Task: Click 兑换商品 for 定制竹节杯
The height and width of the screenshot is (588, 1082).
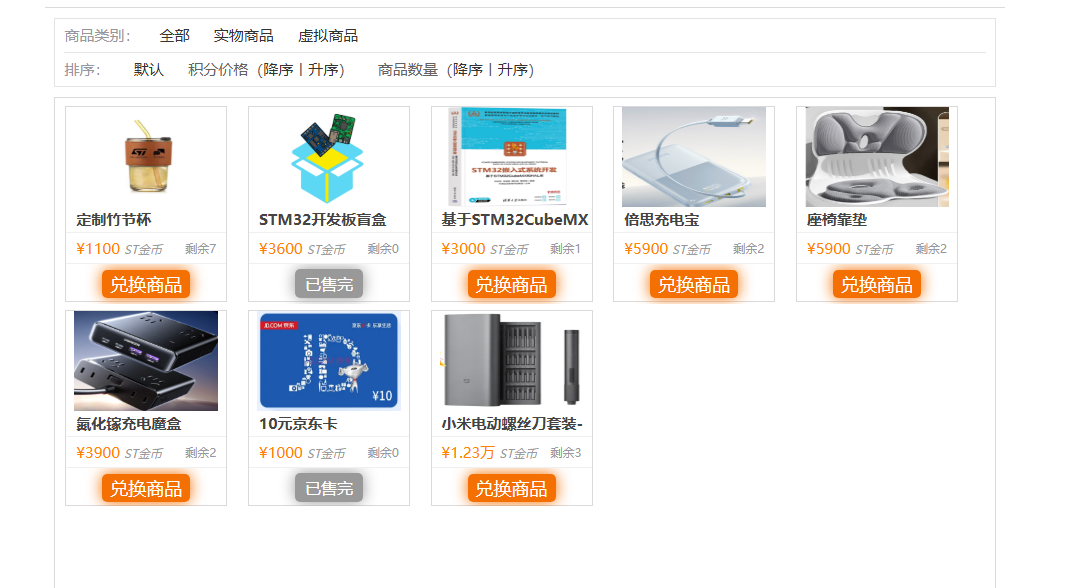Action: [x=146, y=284]
